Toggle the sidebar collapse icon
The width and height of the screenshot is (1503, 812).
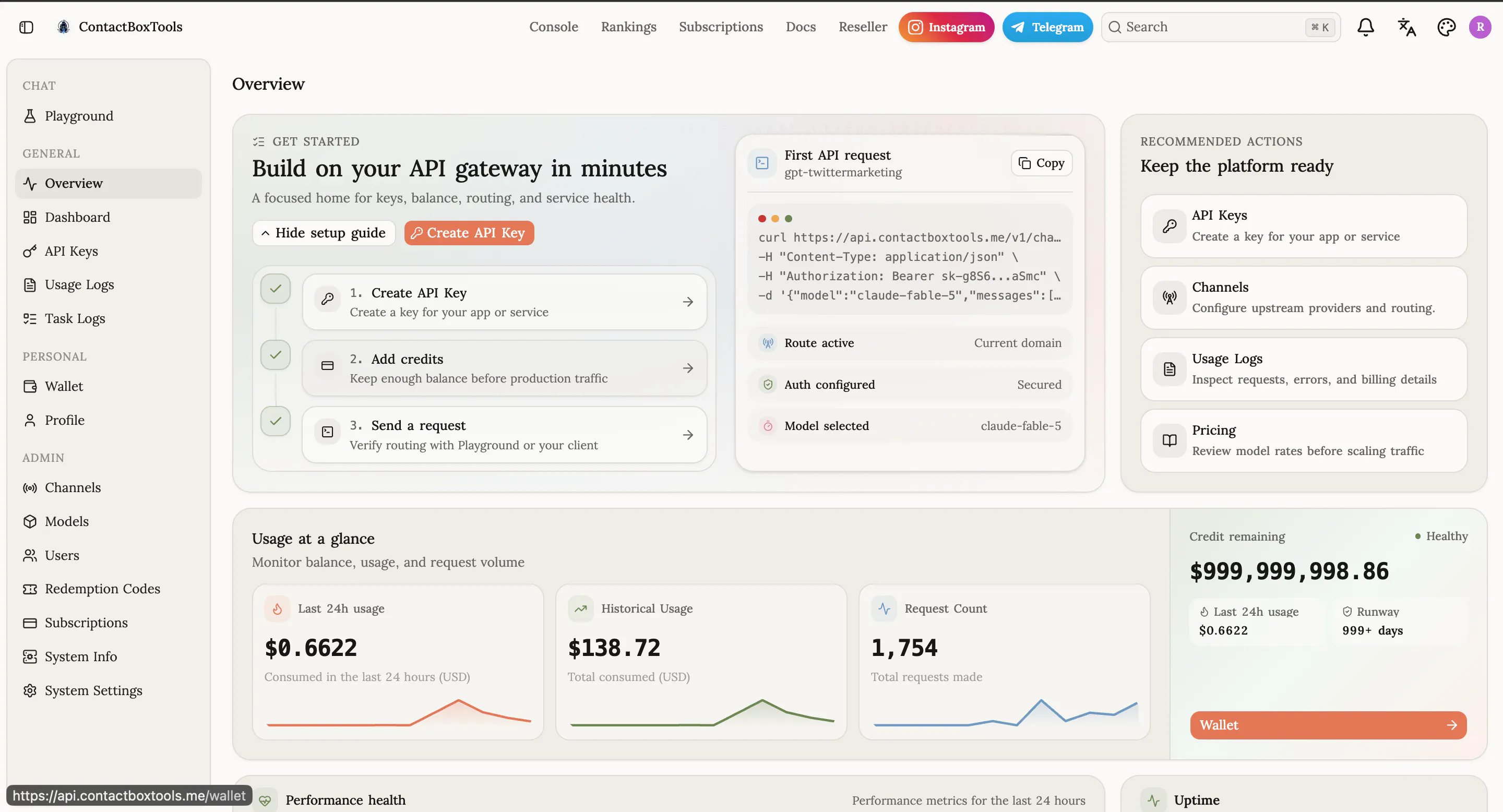coord(26,27)
